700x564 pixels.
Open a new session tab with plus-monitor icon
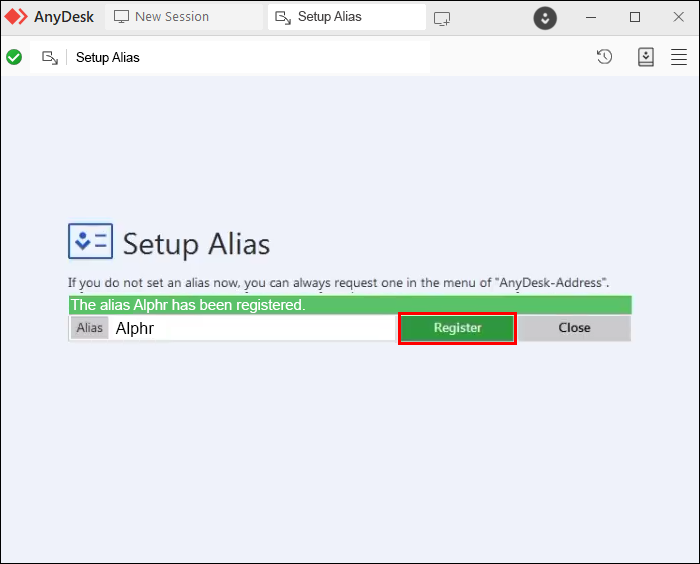pyautogui.click(x=442, y=18)
